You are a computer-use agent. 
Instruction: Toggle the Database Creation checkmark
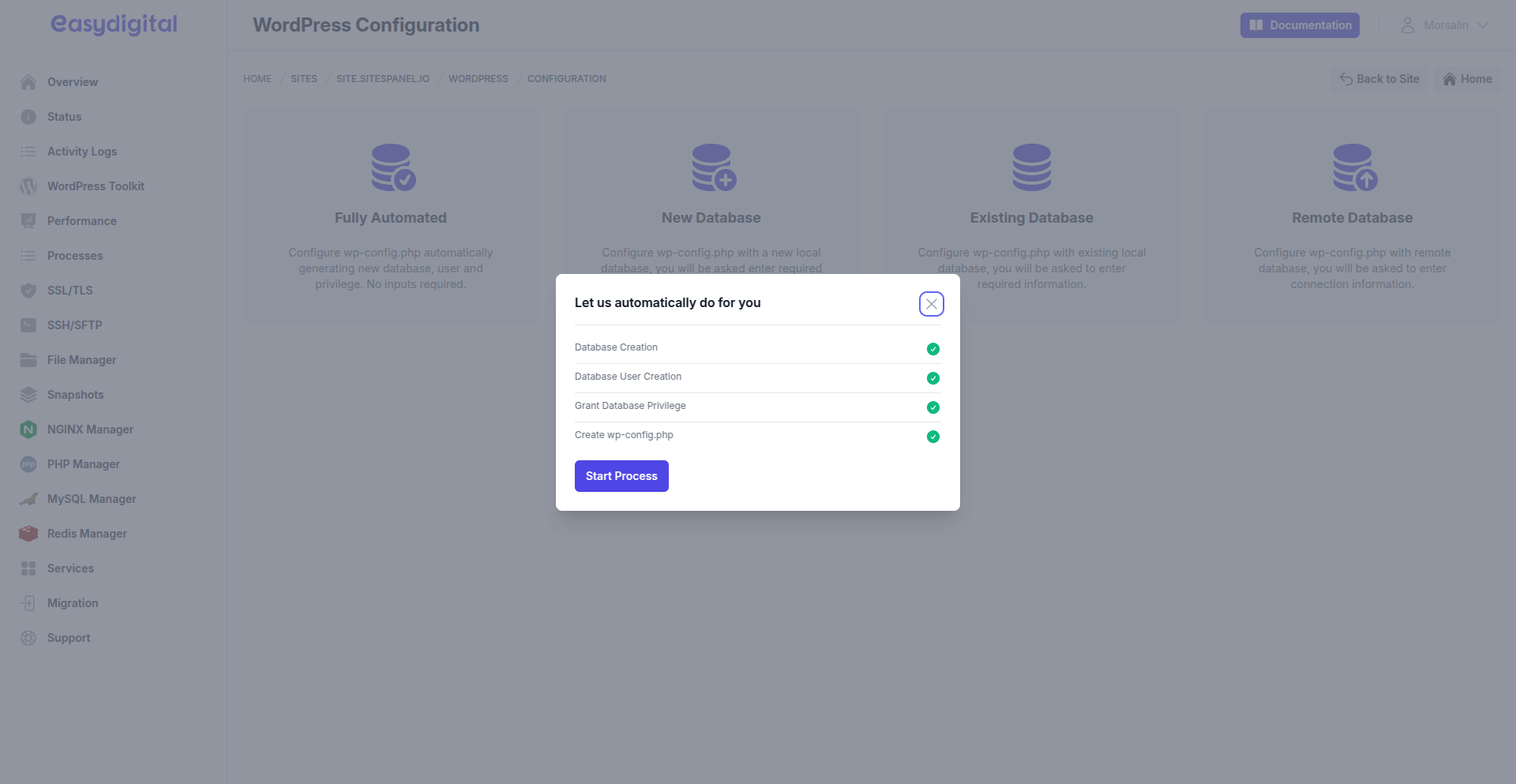click(x=932, y=348)
